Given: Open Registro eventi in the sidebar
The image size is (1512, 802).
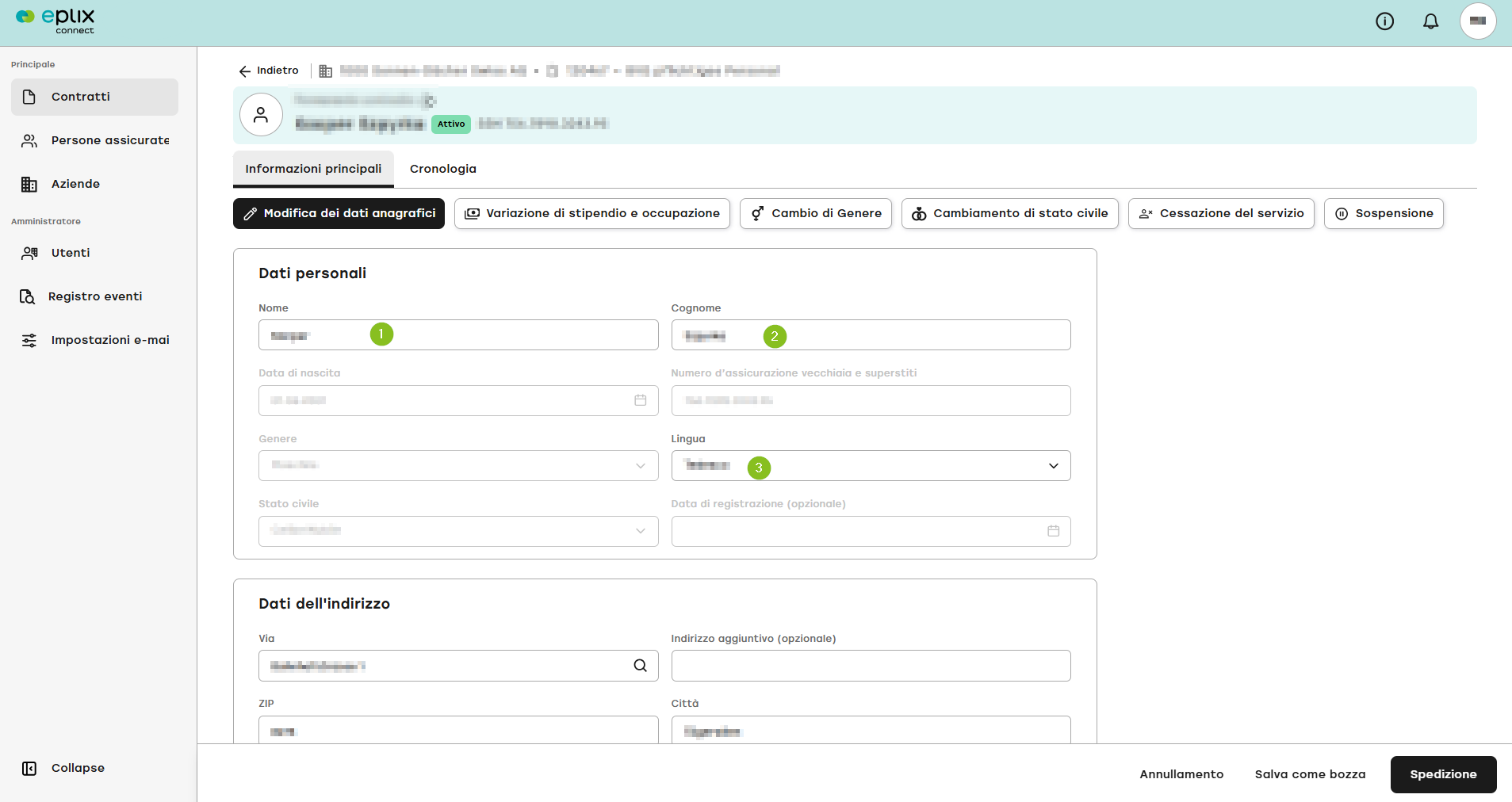Looking at the screenshot, I should click(x=94, y=296).
